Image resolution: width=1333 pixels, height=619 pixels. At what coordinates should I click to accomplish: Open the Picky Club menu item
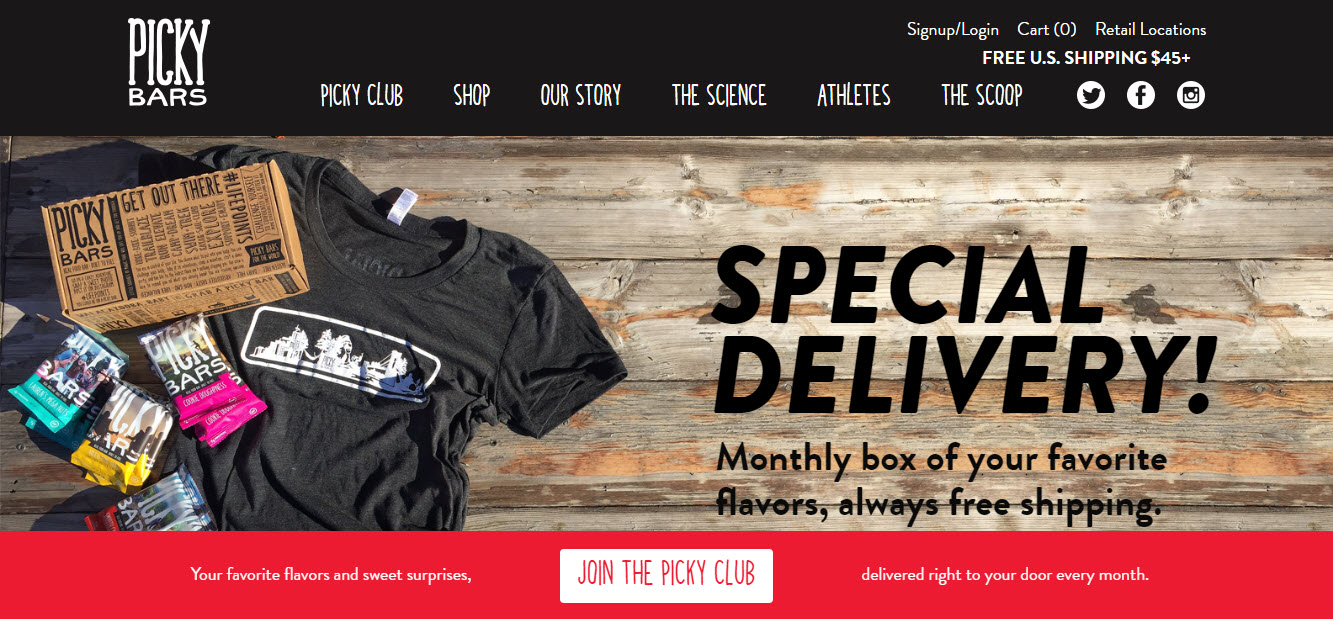[x=362, y=95]
